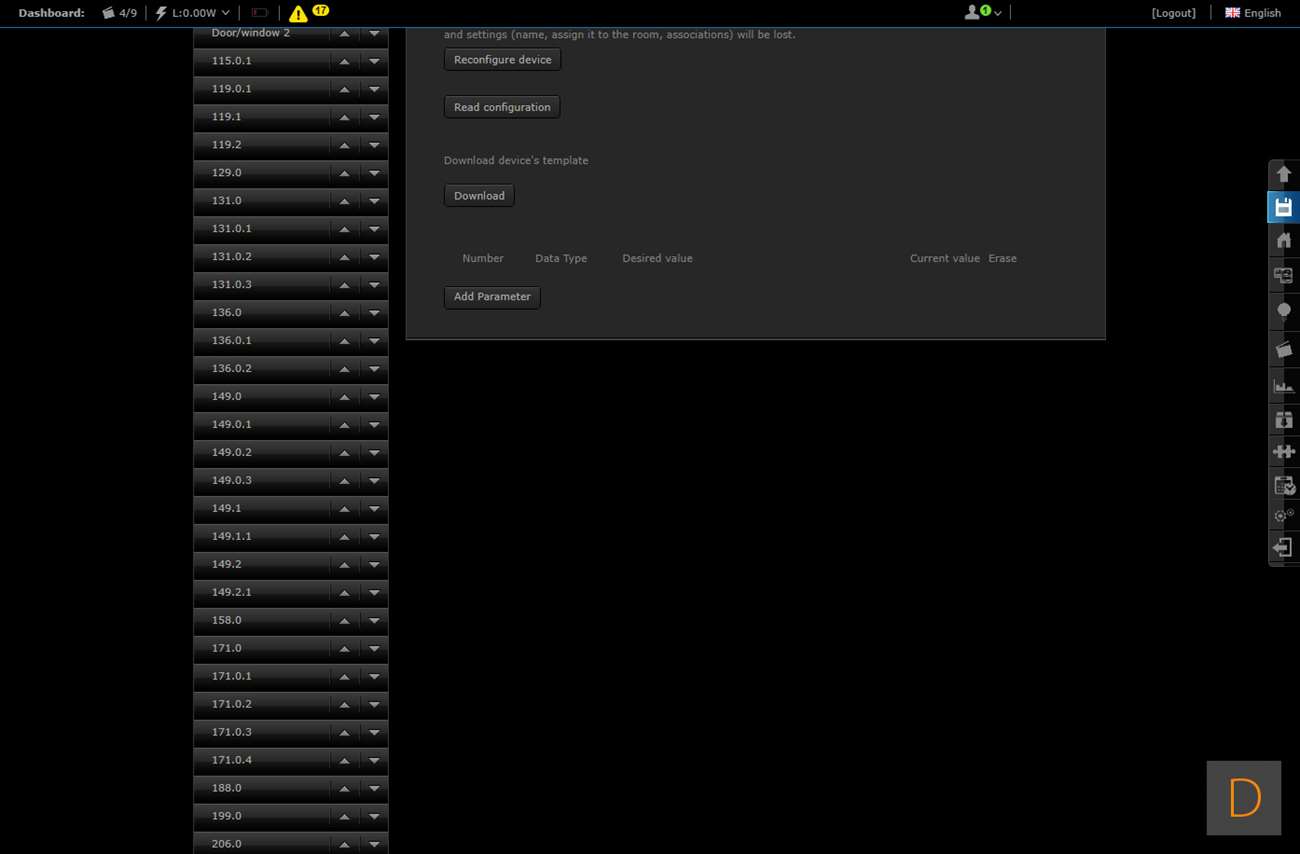Open the yellow warning notifications icon
1300x854 pixels.
[298, 14]
